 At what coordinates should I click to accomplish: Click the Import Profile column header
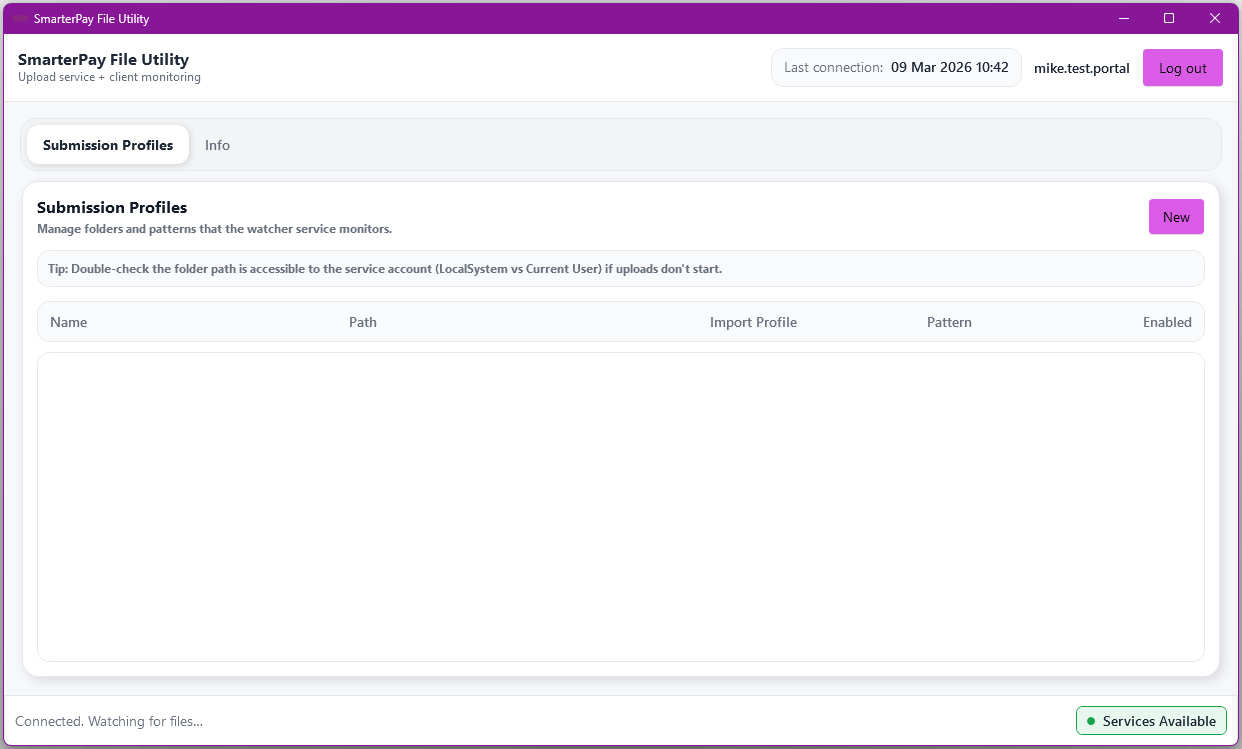coord(753,322)
